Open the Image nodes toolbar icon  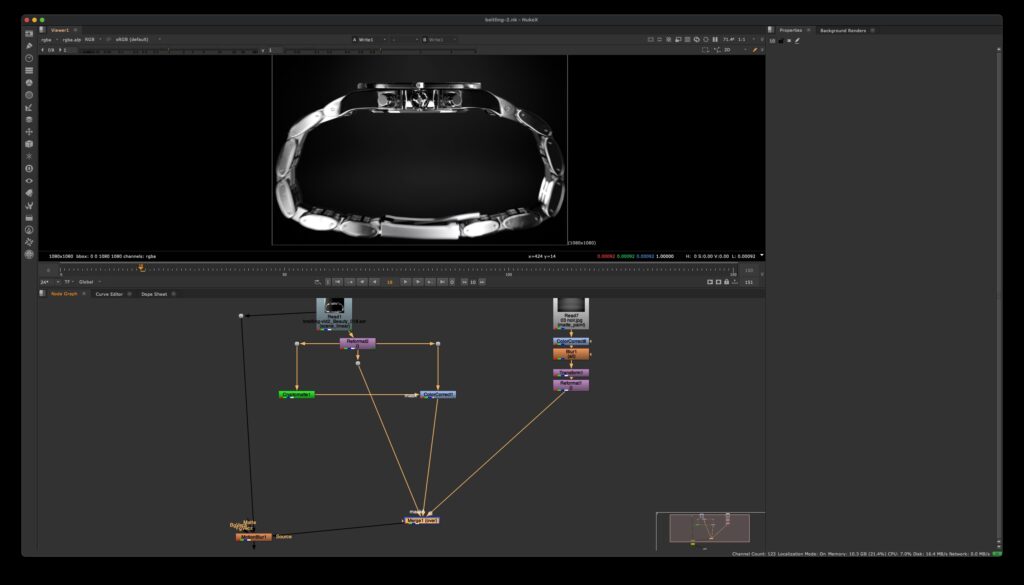point(29,34)
